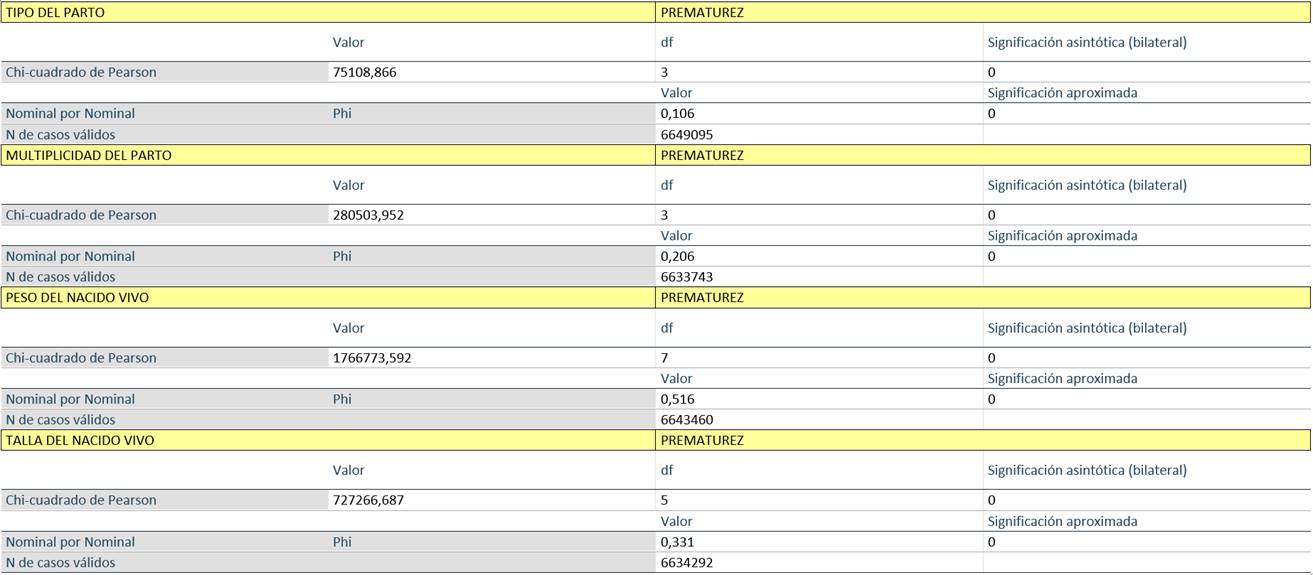Select valid cases count 6649095
The height and width of the screenshot is (575, 1313).
pos(687,135)
